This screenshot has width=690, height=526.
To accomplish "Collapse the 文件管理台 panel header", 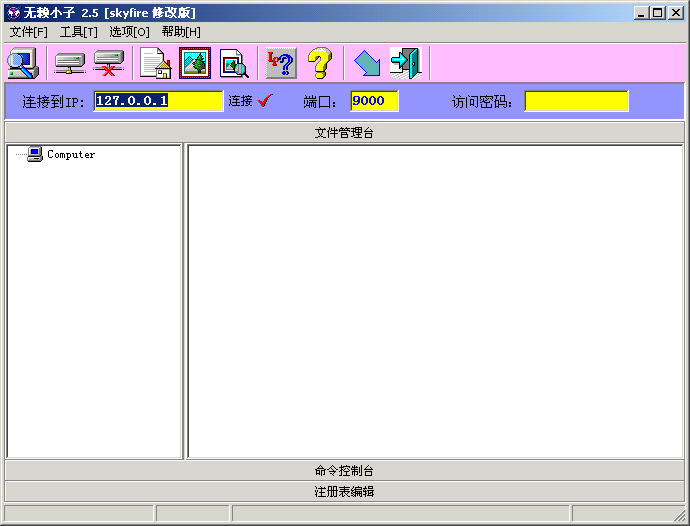I will coord(344,132).
